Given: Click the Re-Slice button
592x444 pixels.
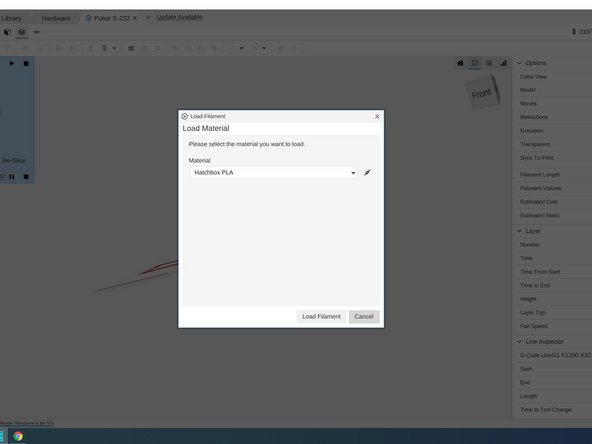Looking at the screenshot, I should coord(14,160).
